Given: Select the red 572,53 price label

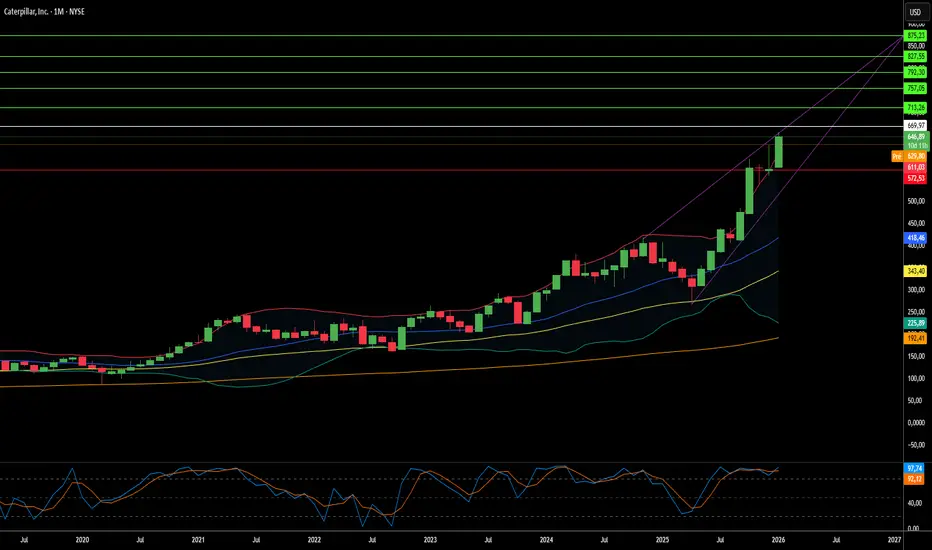Looking at the screenshot, I should pos(915,177).
